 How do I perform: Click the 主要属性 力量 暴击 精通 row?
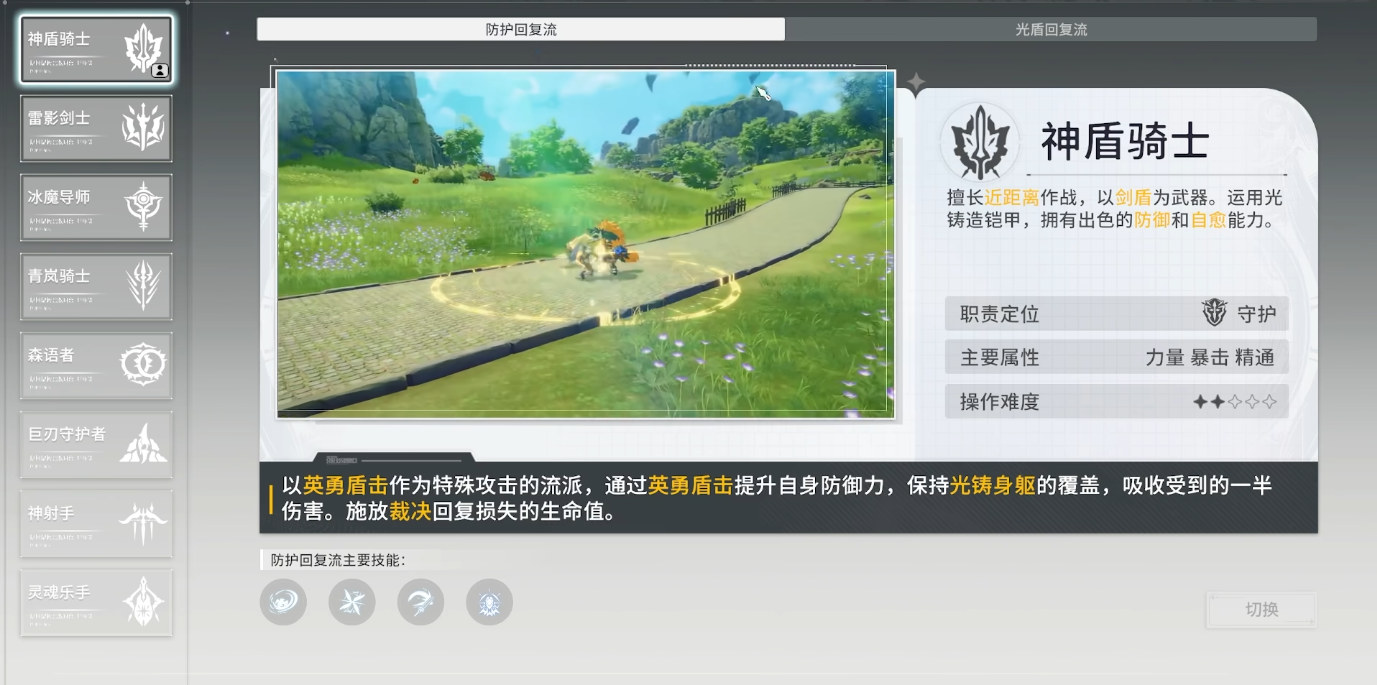point(1116,357)
